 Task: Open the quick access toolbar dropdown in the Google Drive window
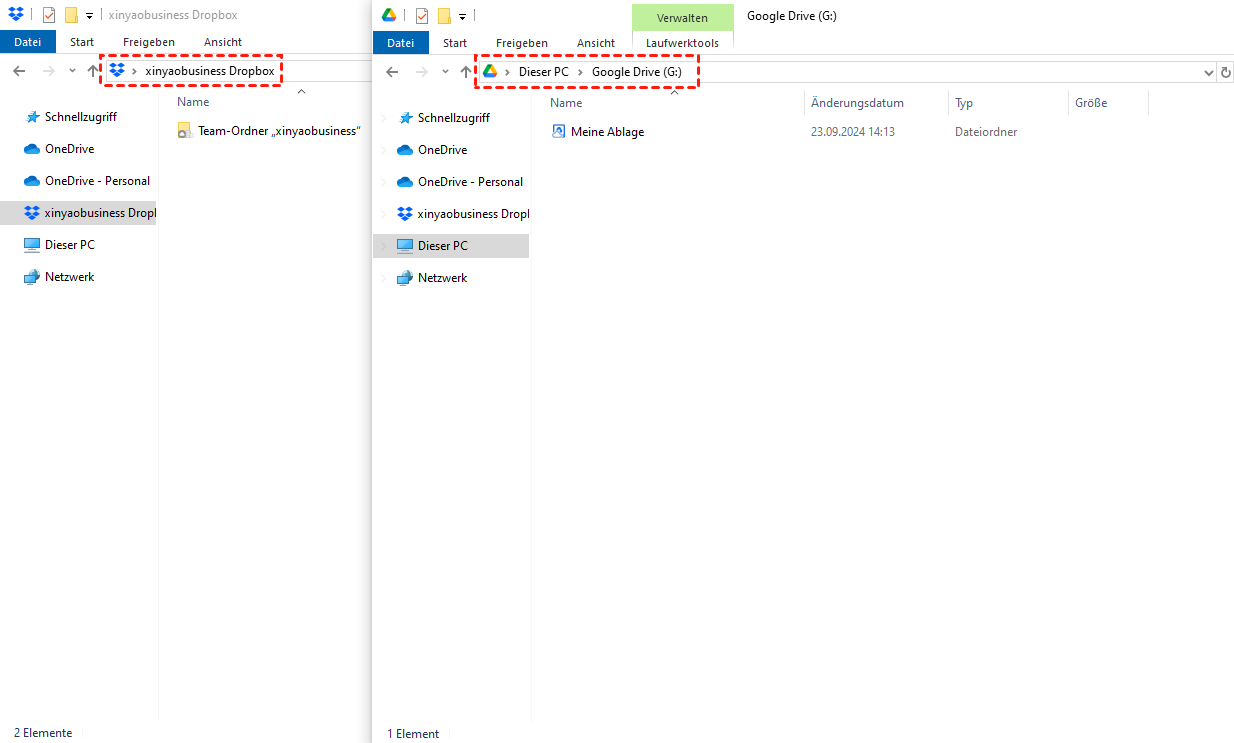[462, 16]
